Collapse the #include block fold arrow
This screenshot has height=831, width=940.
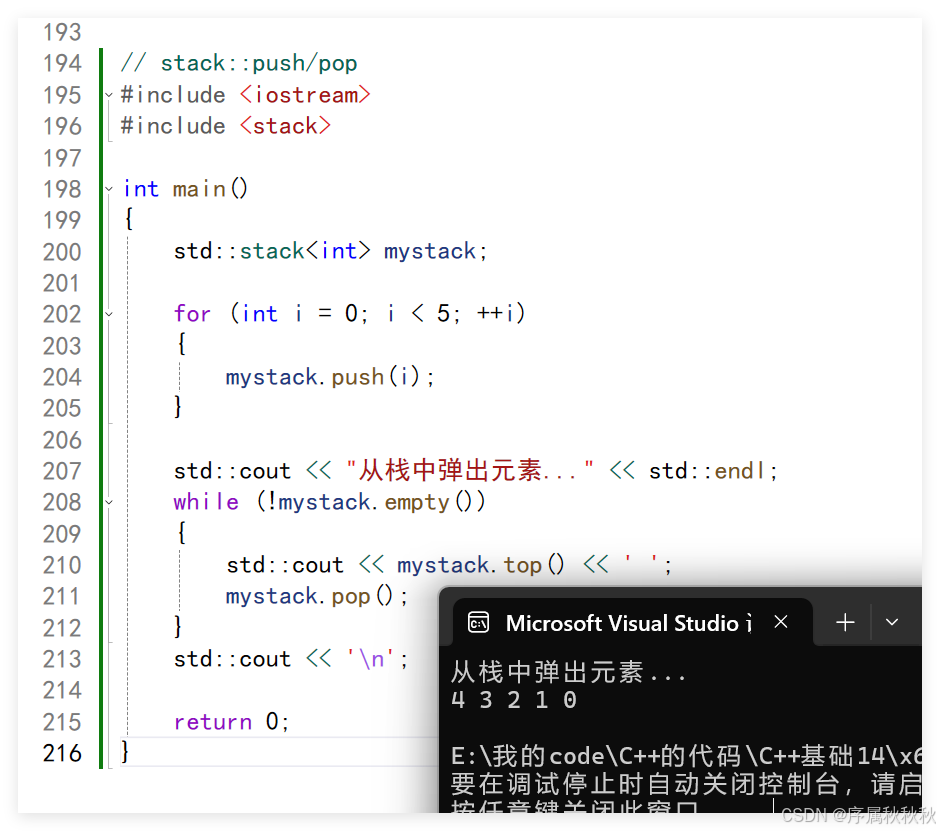tap(109, 95)
